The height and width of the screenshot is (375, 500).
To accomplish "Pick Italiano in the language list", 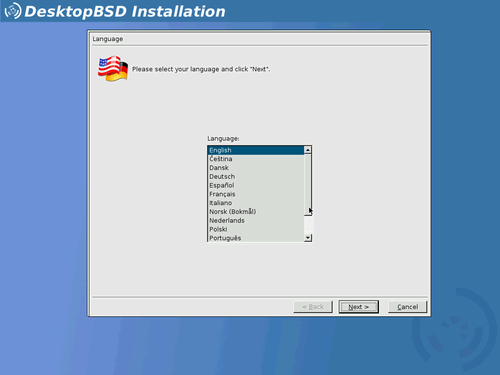I will 256,203.
